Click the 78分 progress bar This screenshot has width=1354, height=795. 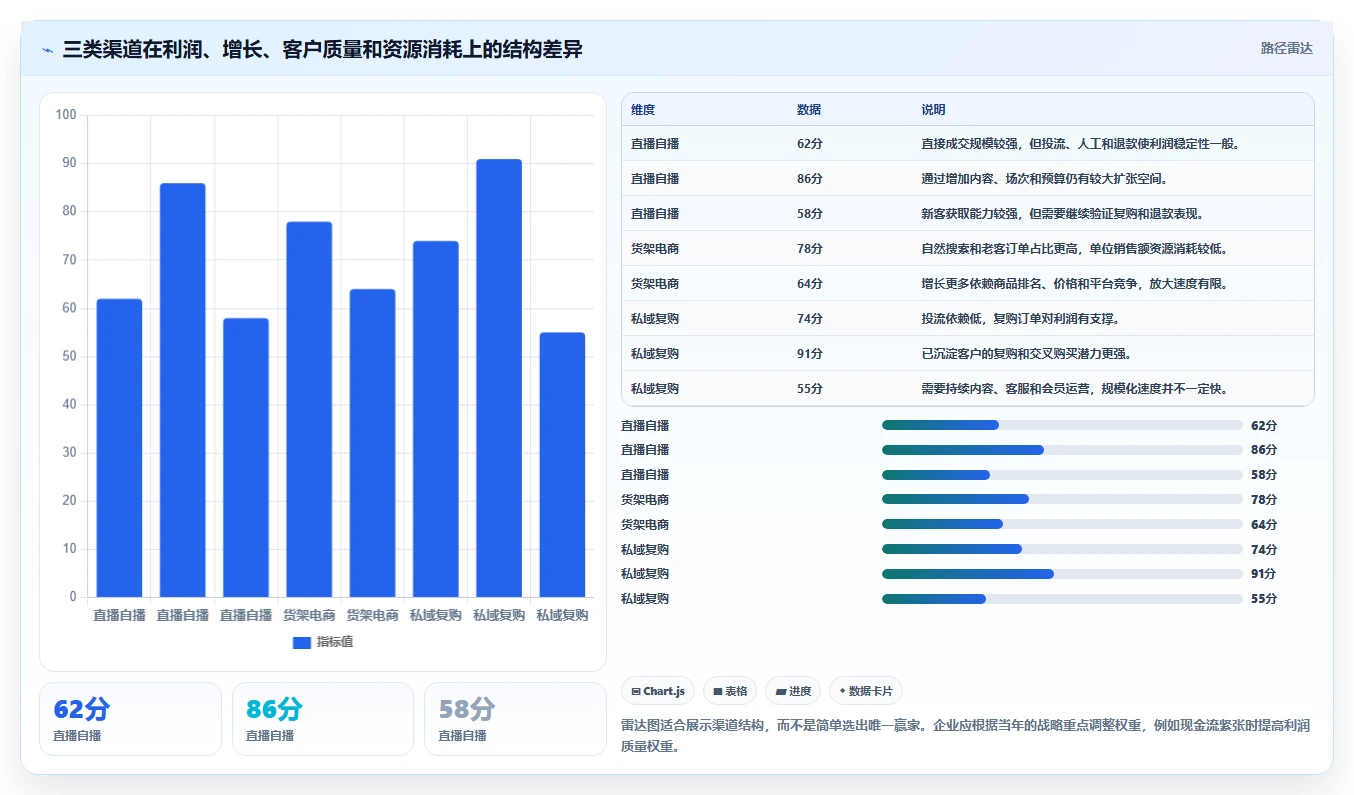(x=1062, y=499)
